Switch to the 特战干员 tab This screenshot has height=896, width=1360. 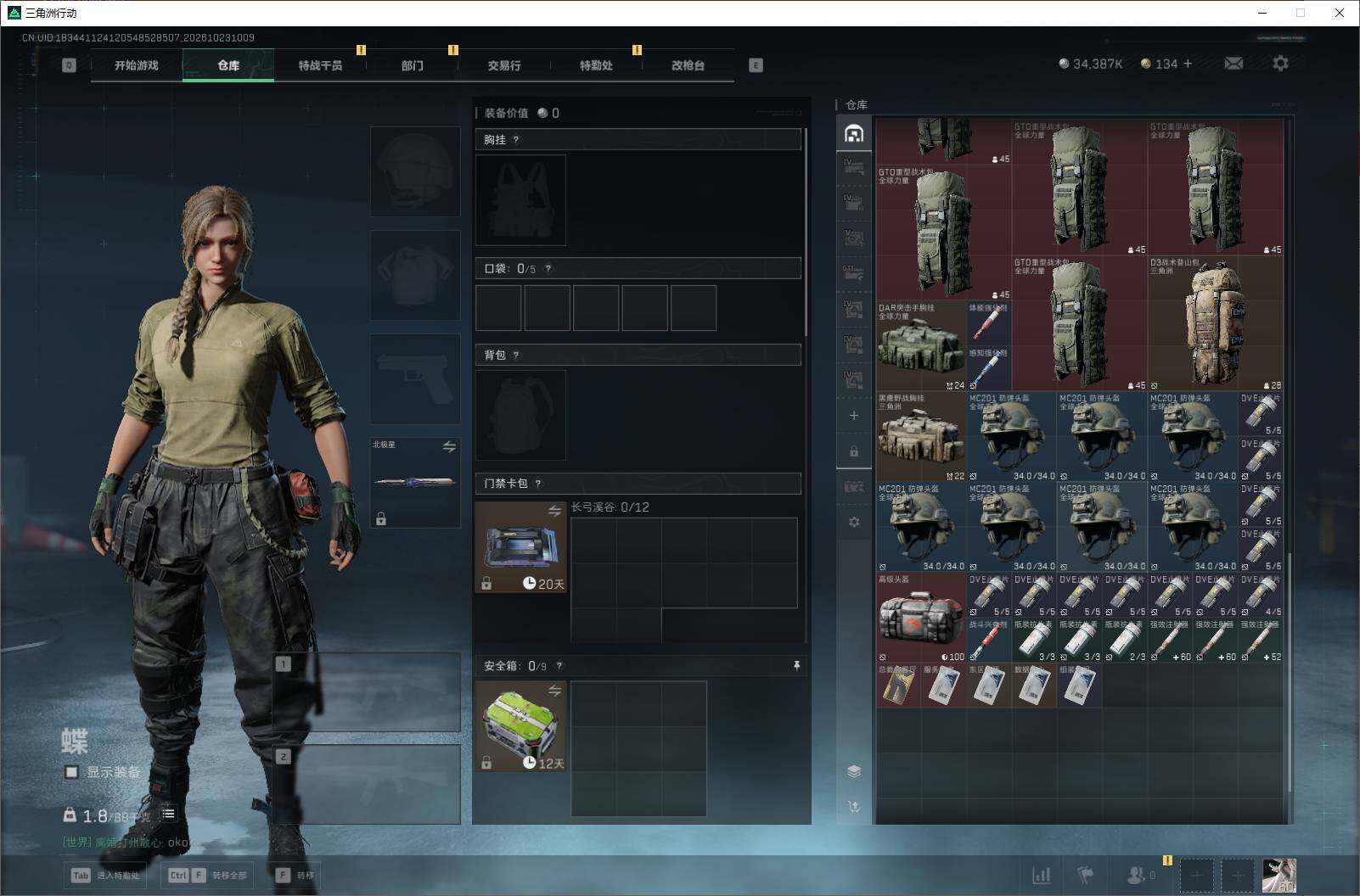tap(320, 65)
